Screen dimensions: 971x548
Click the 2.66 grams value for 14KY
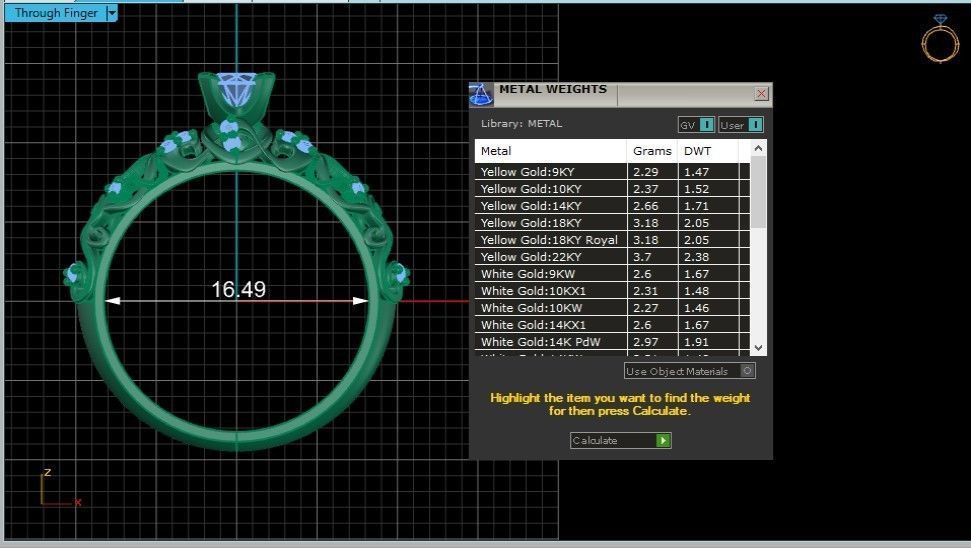pyautogui.click(x=645, y=206)
